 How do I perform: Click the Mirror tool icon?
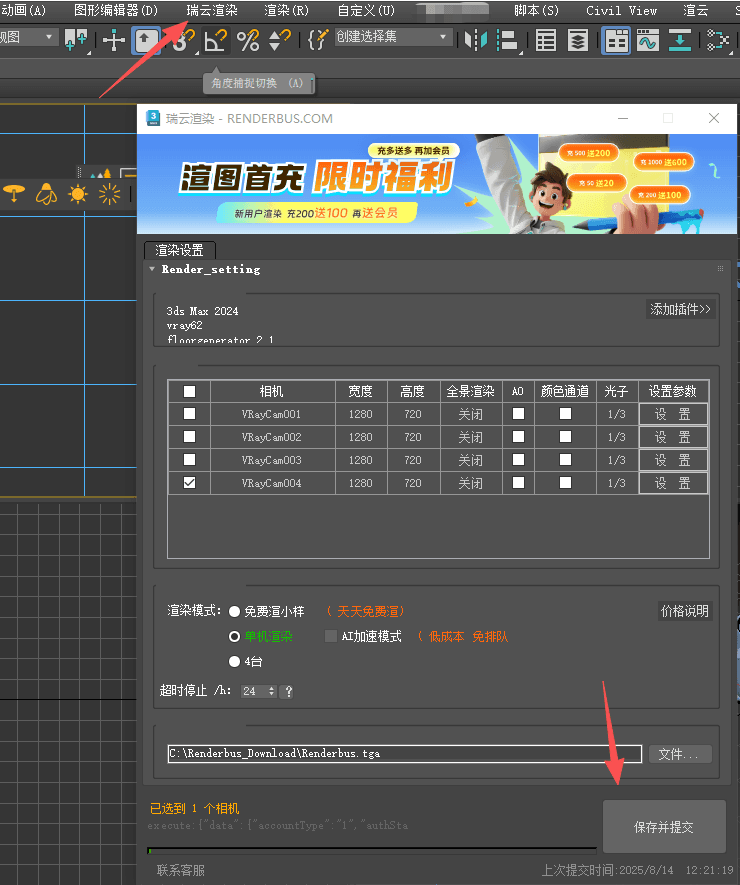coord(476,40)
